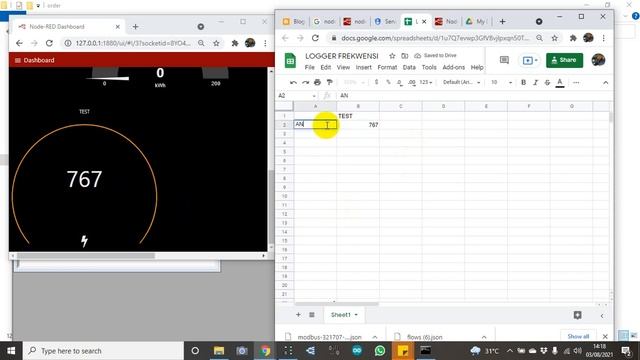640x360 pixels.
Task: Open the File menu
Action: click(x=309, y=67)
